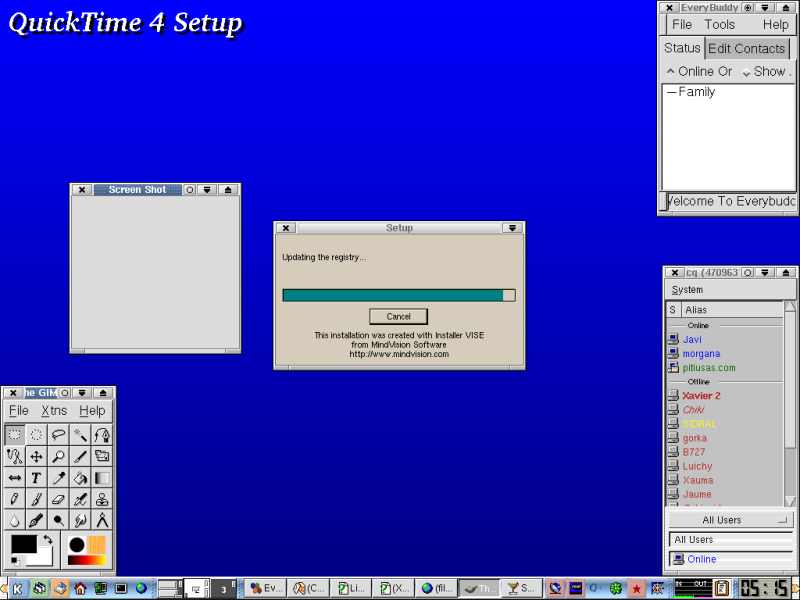Pick the Crop knife tool
Viewport: 800px width, 600px height.
pyautogui.click(x=80, y=456)
